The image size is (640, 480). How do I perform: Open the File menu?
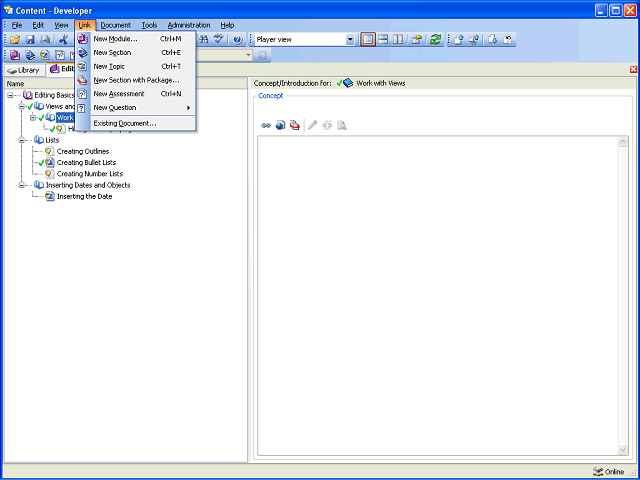click(17, 25)
